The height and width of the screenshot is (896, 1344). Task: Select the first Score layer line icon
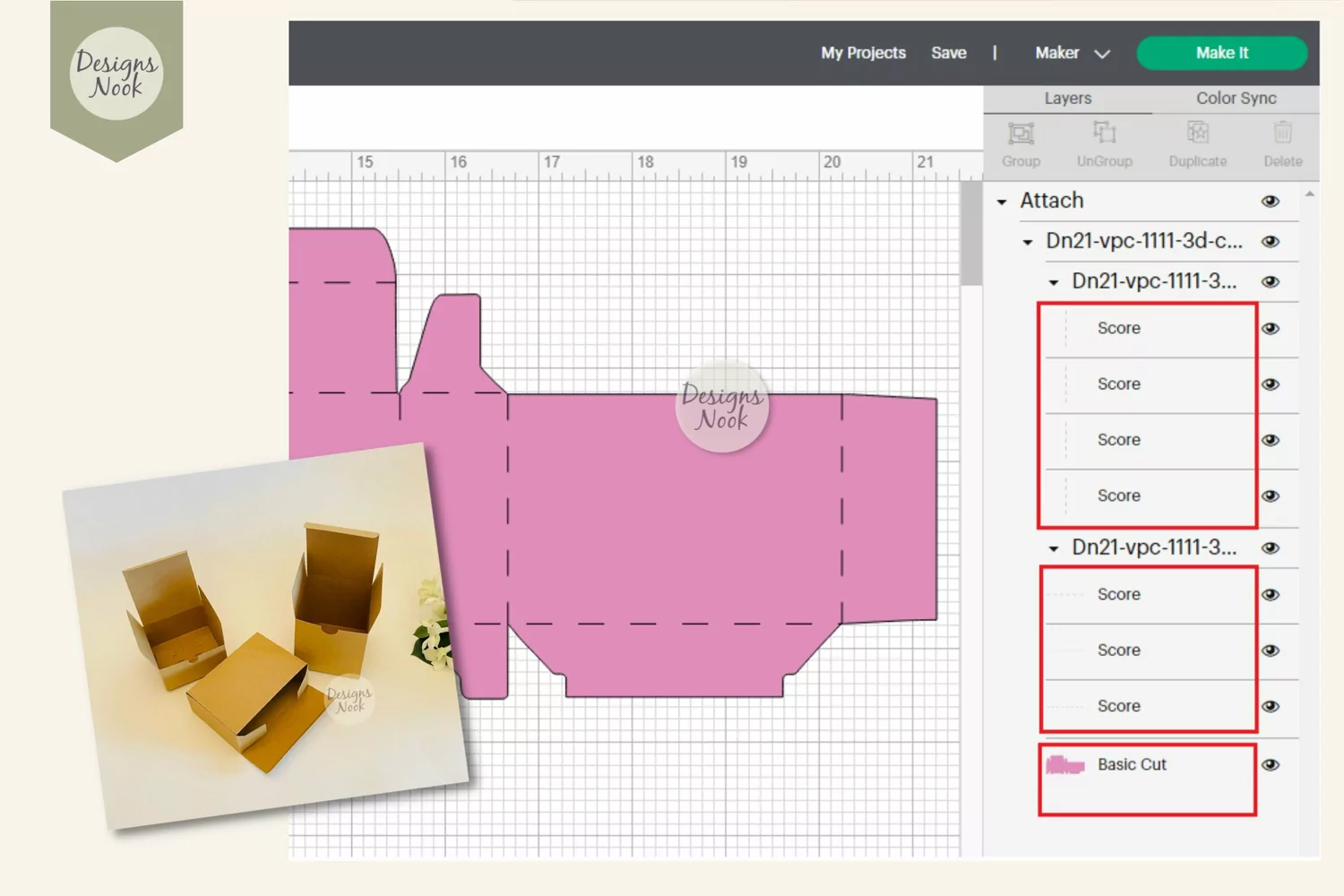[1066, 329]
